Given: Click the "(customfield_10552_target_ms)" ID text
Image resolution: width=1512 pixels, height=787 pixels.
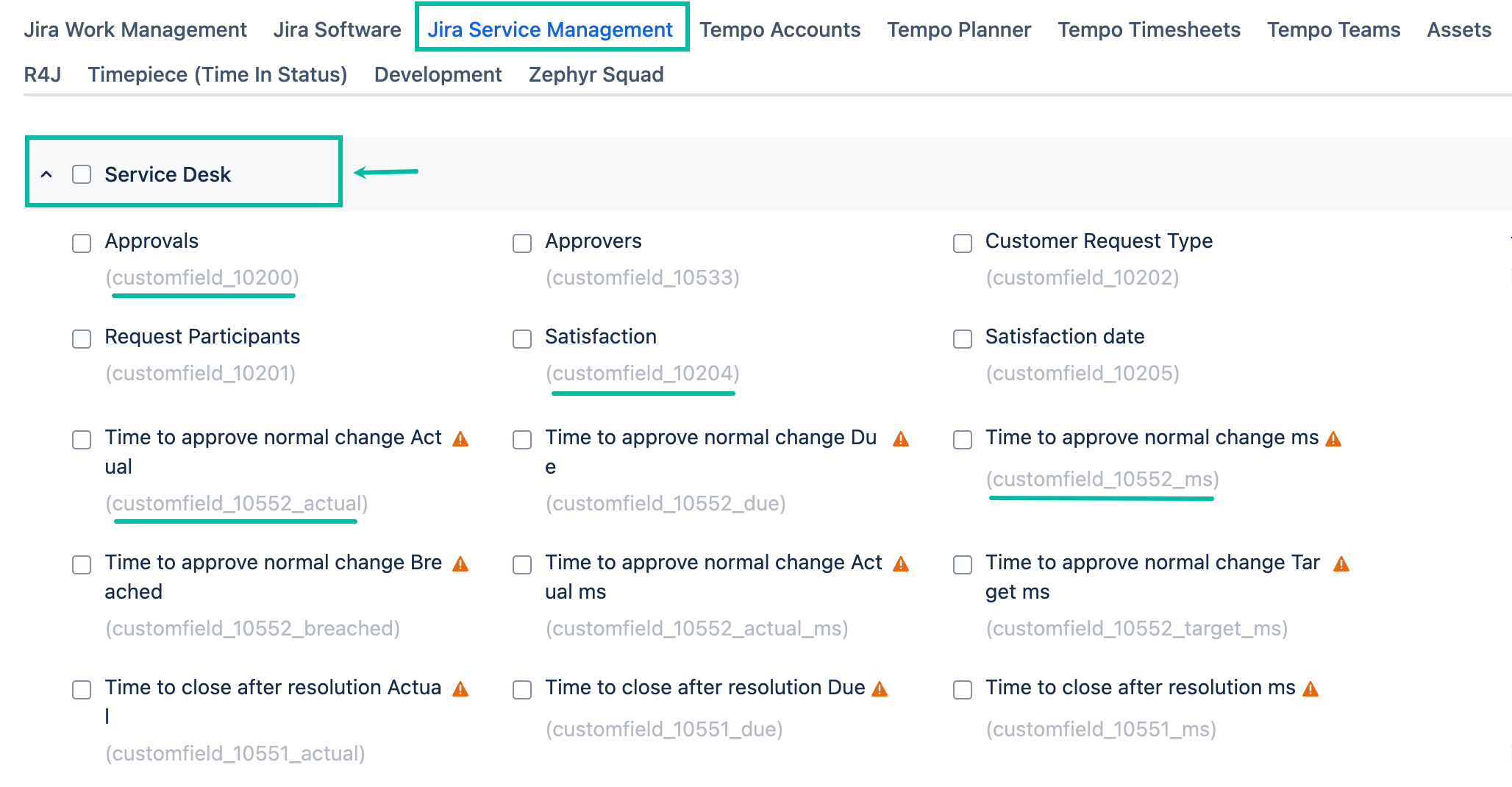Looking at the screenshot, I should (1137, 628).
